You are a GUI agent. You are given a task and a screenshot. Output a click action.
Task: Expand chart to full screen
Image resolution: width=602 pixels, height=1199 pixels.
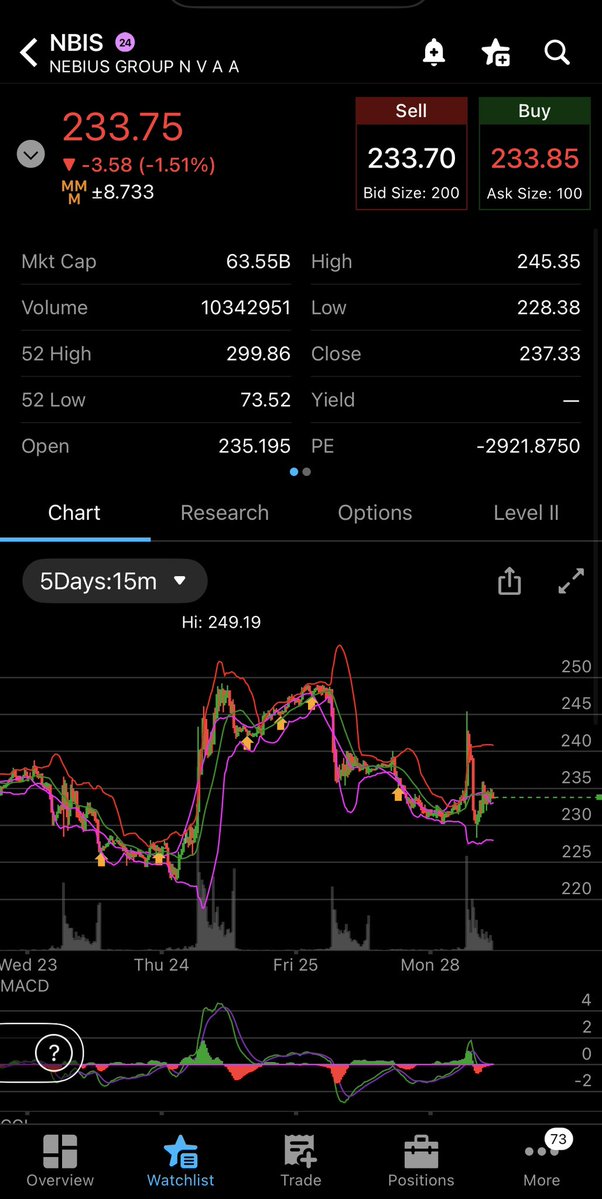coord(571,581)
